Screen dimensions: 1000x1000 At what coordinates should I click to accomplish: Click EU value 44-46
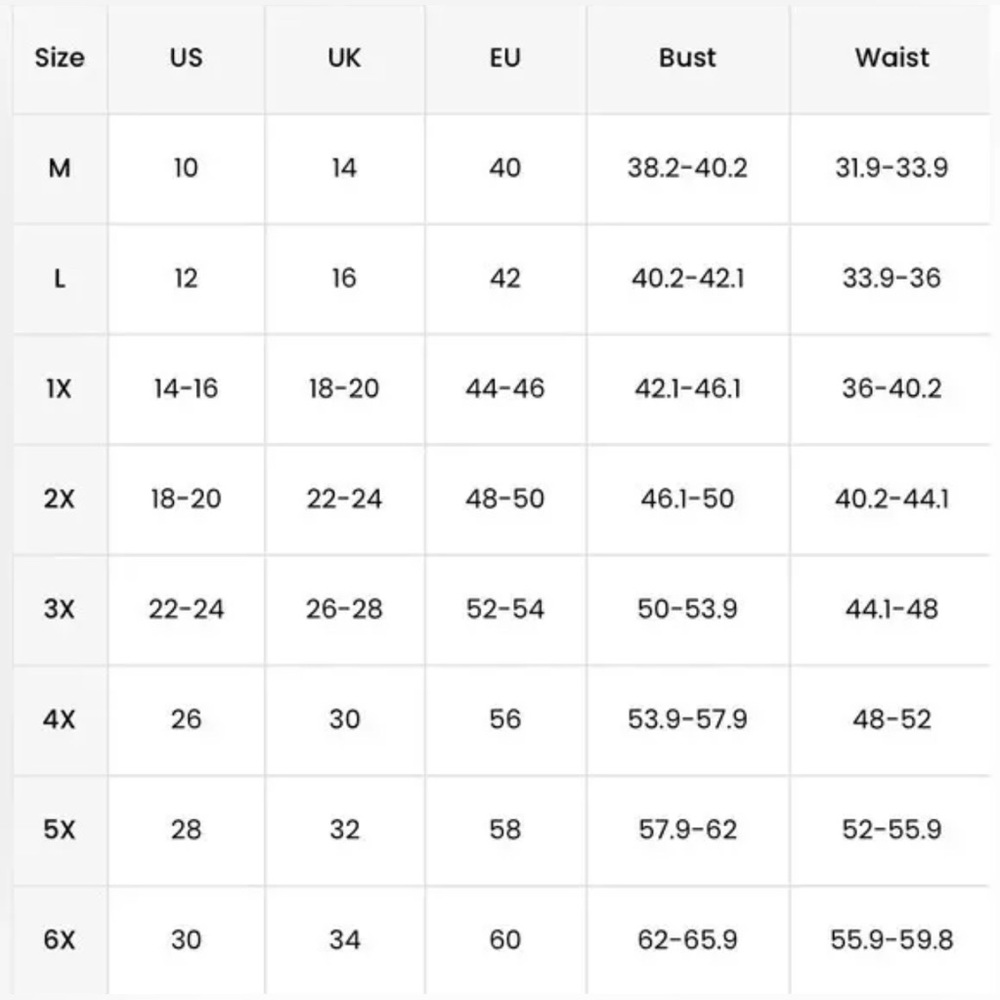(505, 388)
